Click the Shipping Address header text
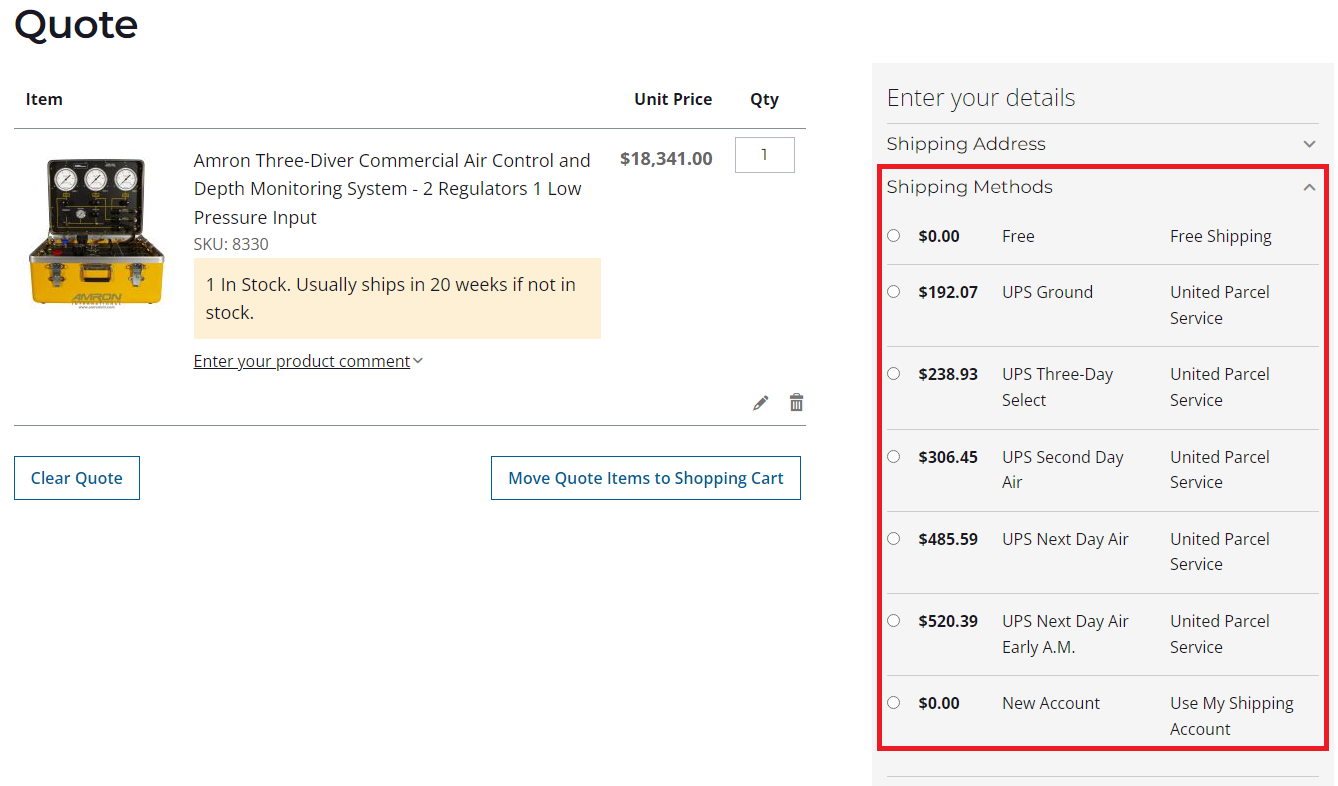Screen dimensions: 1338x786 pyautogui.click(x=966, y=144)
